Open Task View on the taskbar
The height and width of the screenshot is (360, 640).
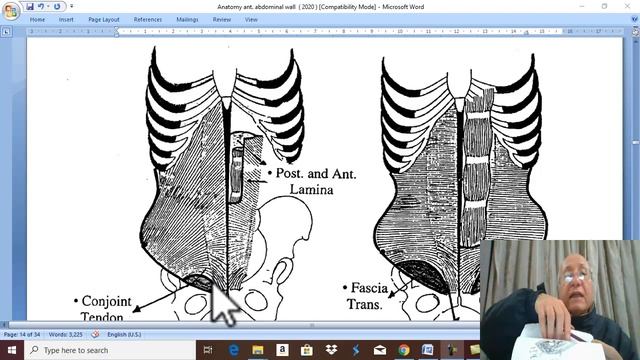click(208, 350)
